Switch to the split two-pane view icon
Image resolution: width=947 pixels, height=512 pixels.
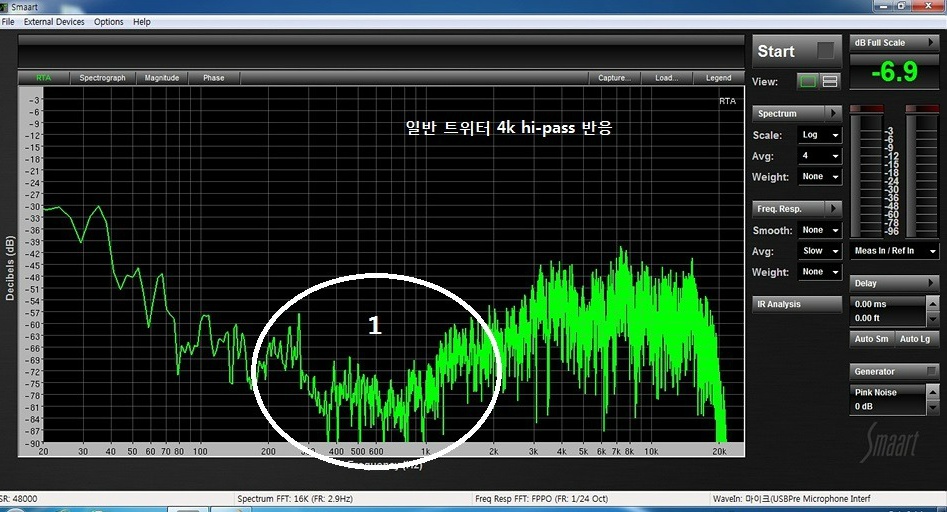830,81
